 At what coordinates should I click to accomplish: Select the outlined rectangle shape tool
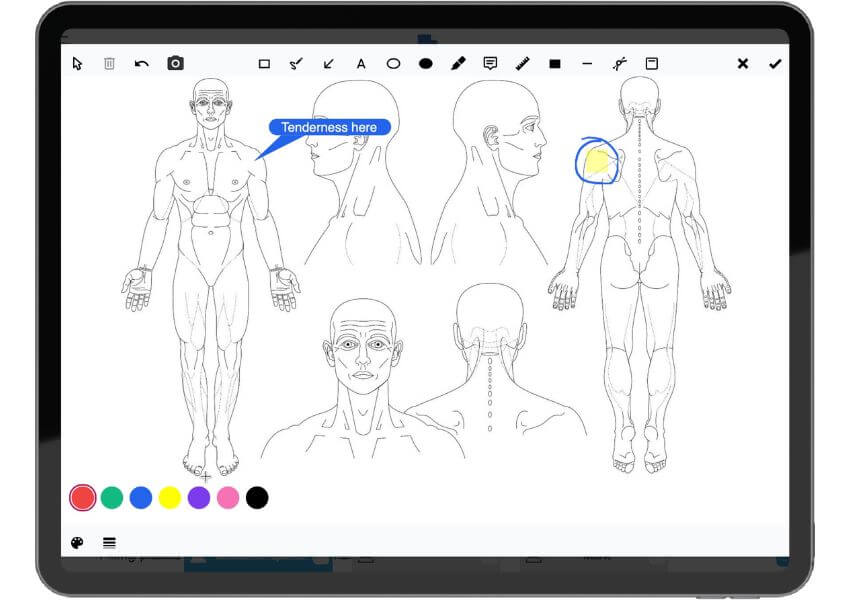click(264, 64)
